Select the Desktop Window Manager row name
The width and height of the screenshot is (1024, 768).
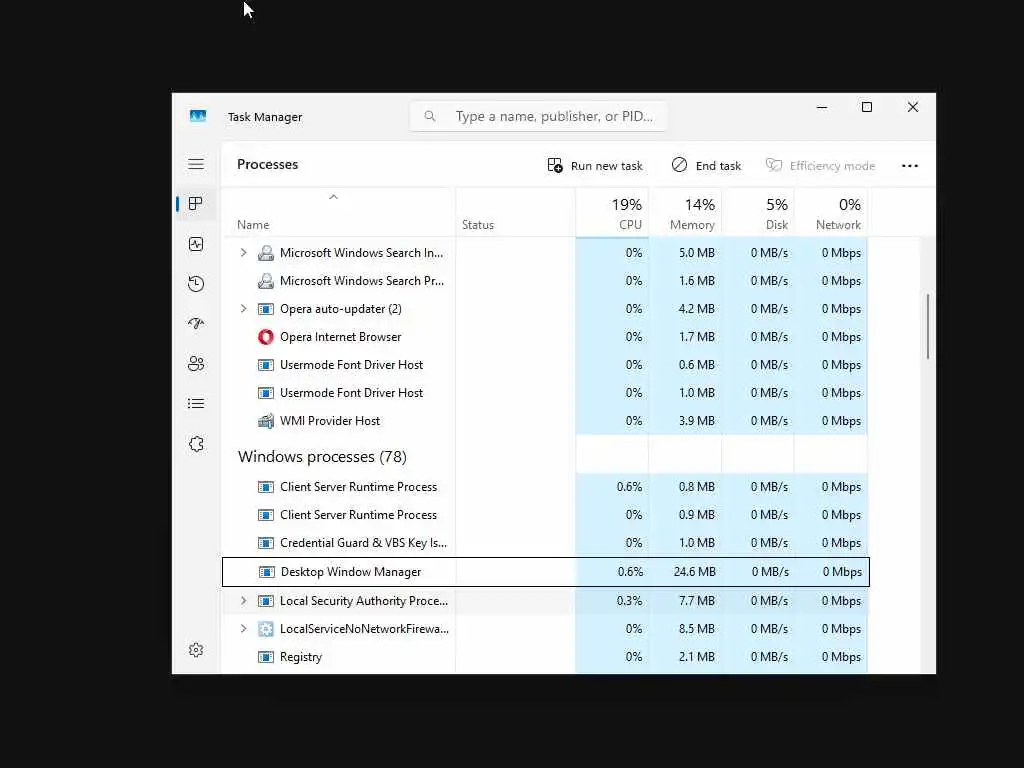(351, 572)
